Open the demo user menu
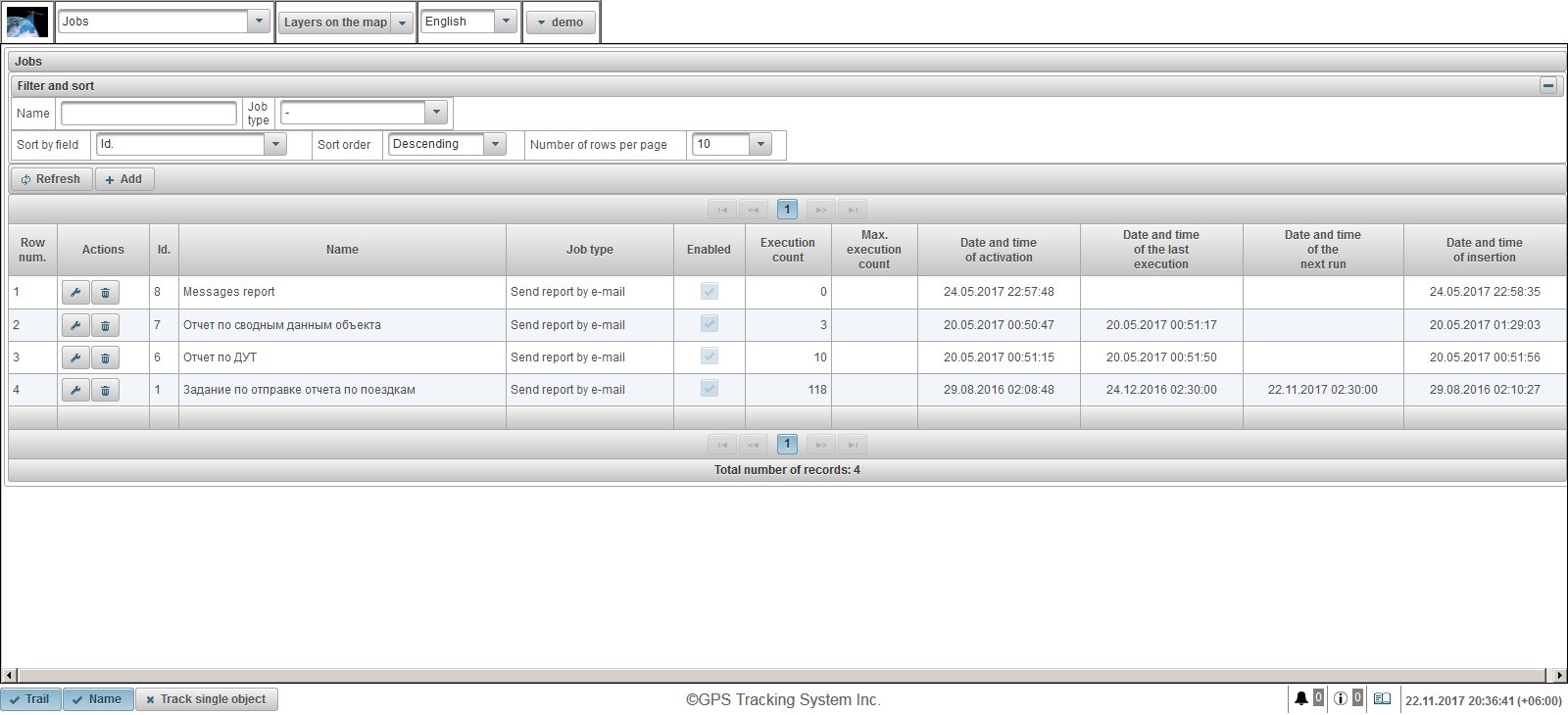This screenshot has width=1568, height=715. (x=561, y=22)
